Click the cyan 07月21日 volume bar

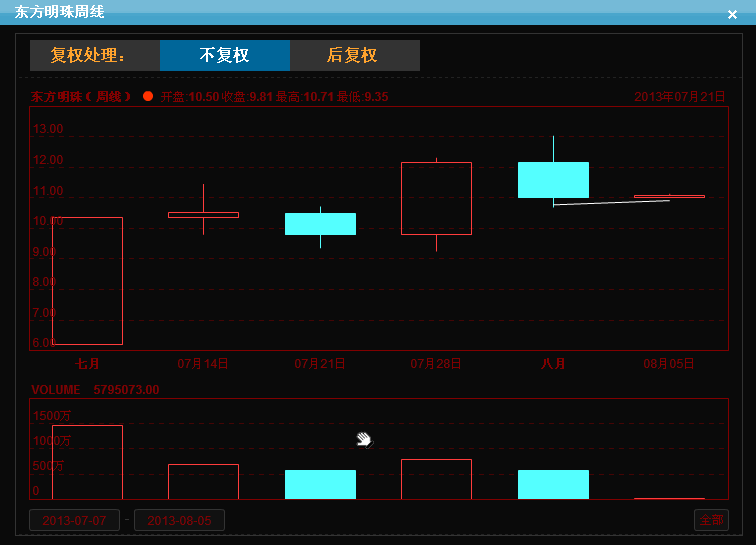(320, 484)
